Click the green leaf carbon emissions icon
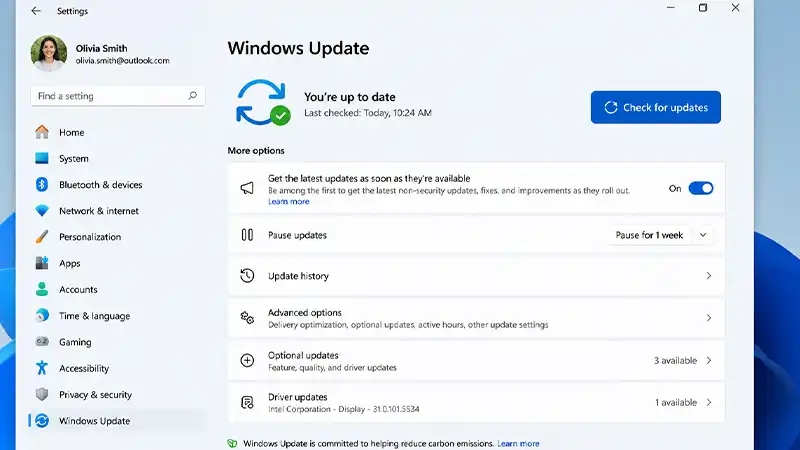Screen dimensions: 800x450 point(232,443)
